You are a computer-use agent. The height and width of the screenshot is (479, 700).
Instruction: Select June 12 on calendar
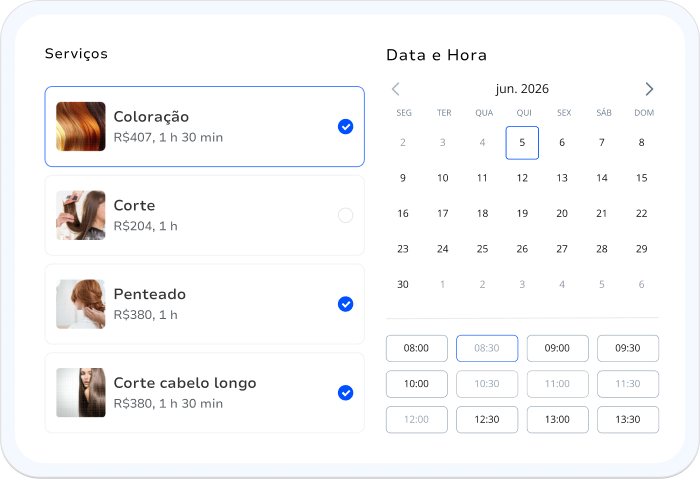(x=522, y=178)
